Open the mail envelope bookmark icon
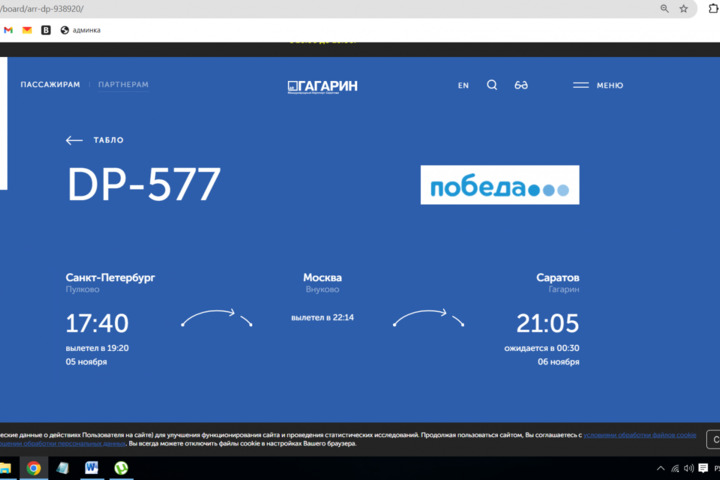Screen dimensions: 720x480 pyautogui.click(x=27, y=30)
